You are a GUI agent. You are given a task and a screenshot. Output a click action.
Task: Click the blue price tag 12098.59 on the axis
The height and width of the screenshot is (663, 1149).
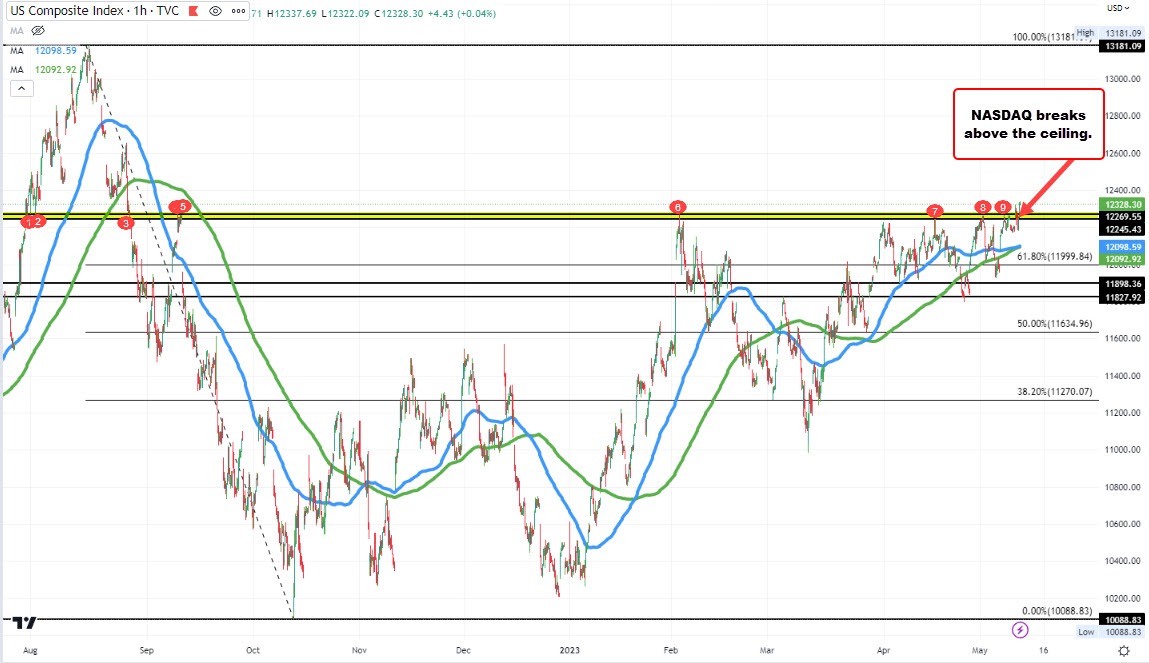[x=1123, y=247]
